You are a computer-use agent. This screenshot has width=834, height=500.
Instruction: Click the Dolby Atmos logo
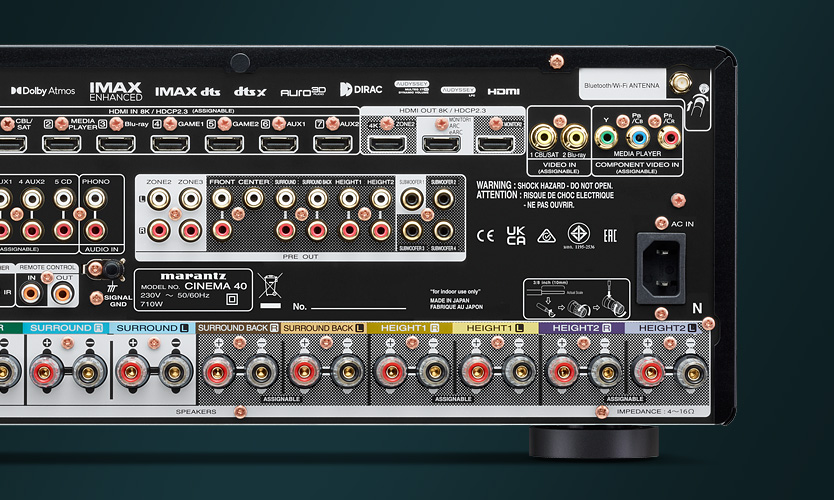pyautogui.click(x=42, y=91)
